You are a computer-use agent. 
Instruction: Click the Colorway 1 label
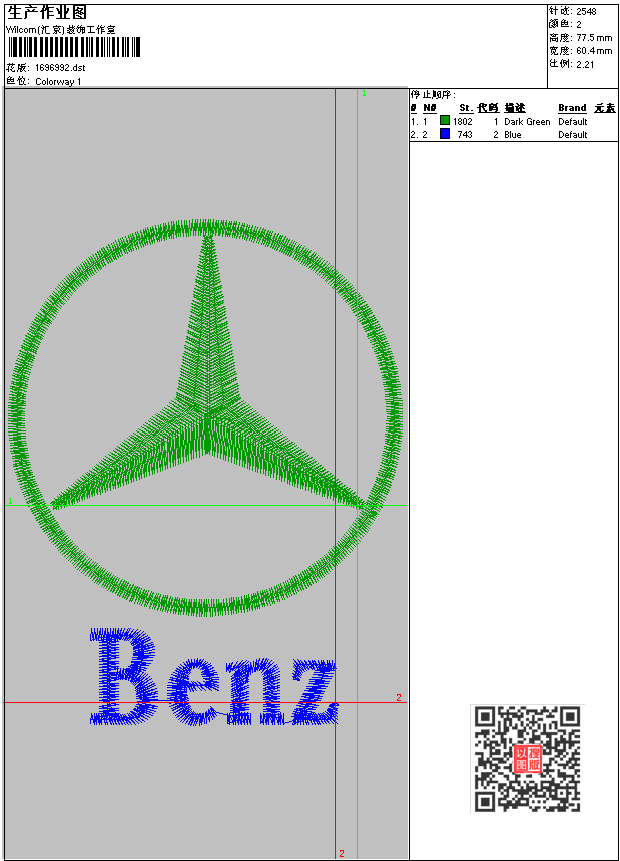click(x=58, y=81)
